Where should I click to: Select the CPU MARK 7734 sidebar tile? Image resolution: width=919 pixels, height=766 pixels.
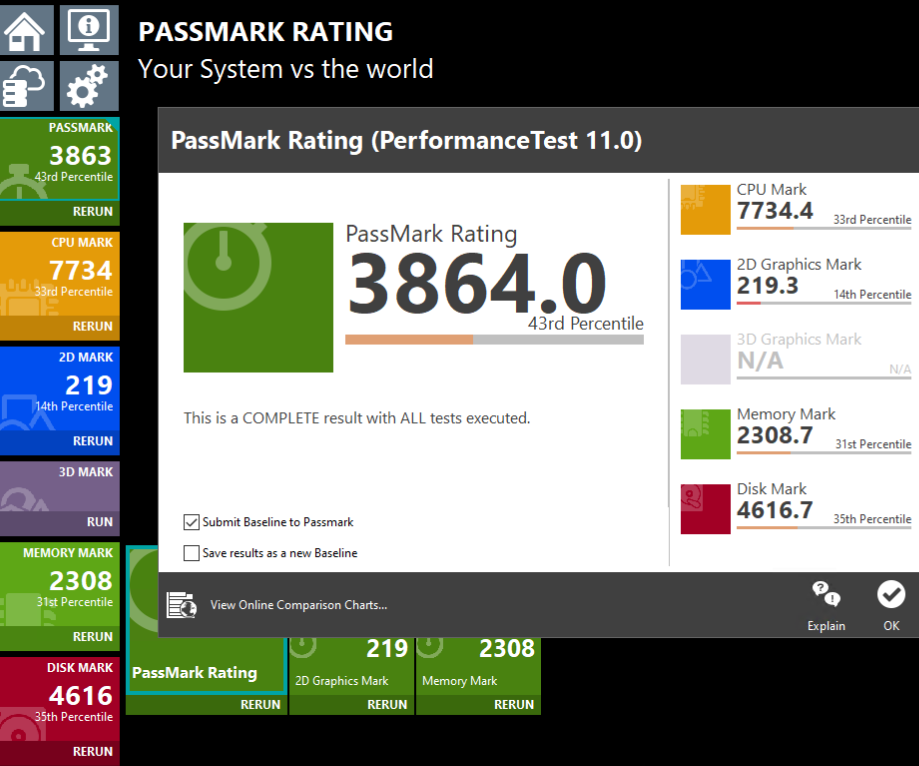[x=60, y=274]
